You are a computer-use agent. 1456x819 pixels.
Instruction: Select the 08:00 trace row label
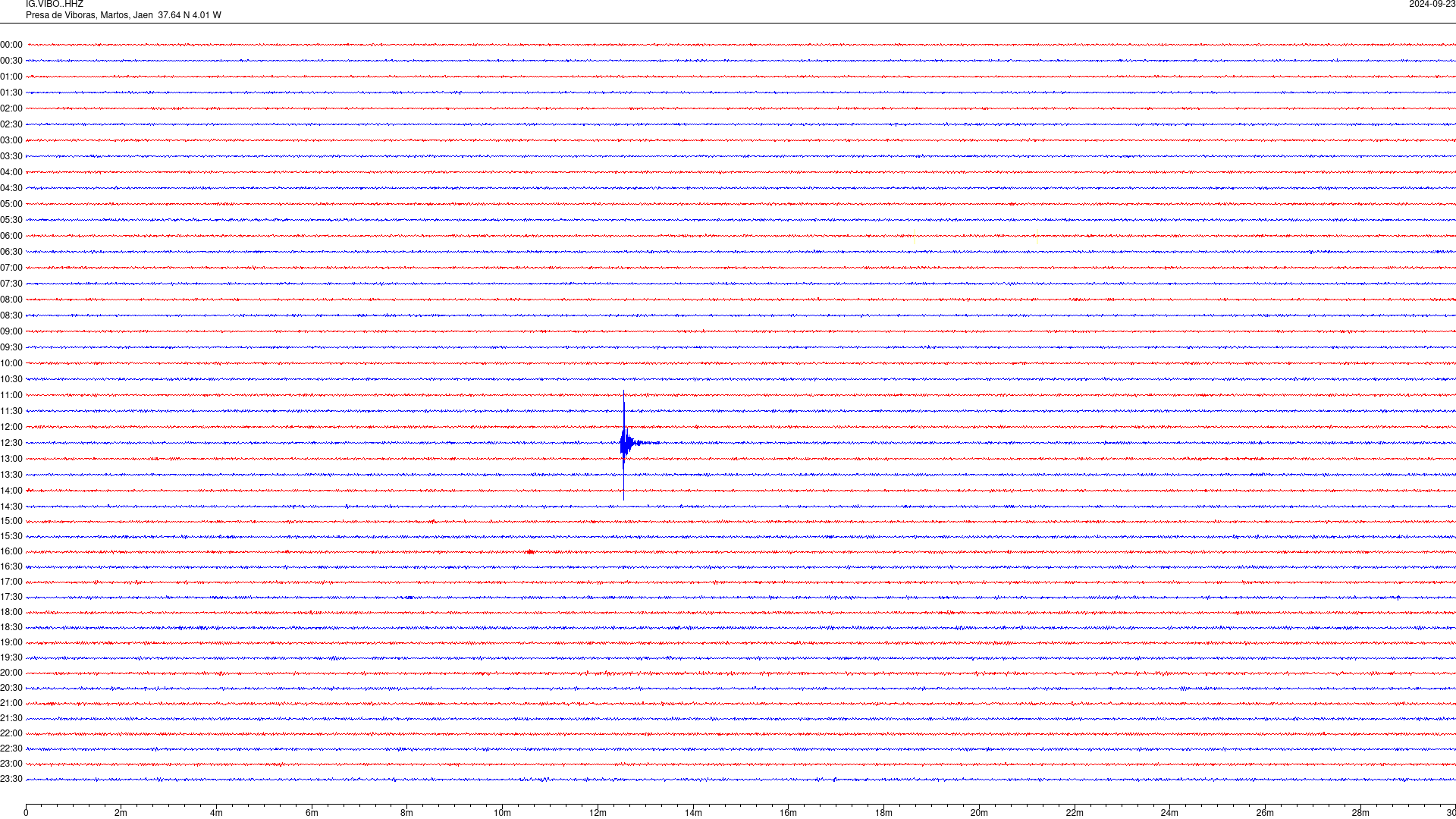click(11, 300)
